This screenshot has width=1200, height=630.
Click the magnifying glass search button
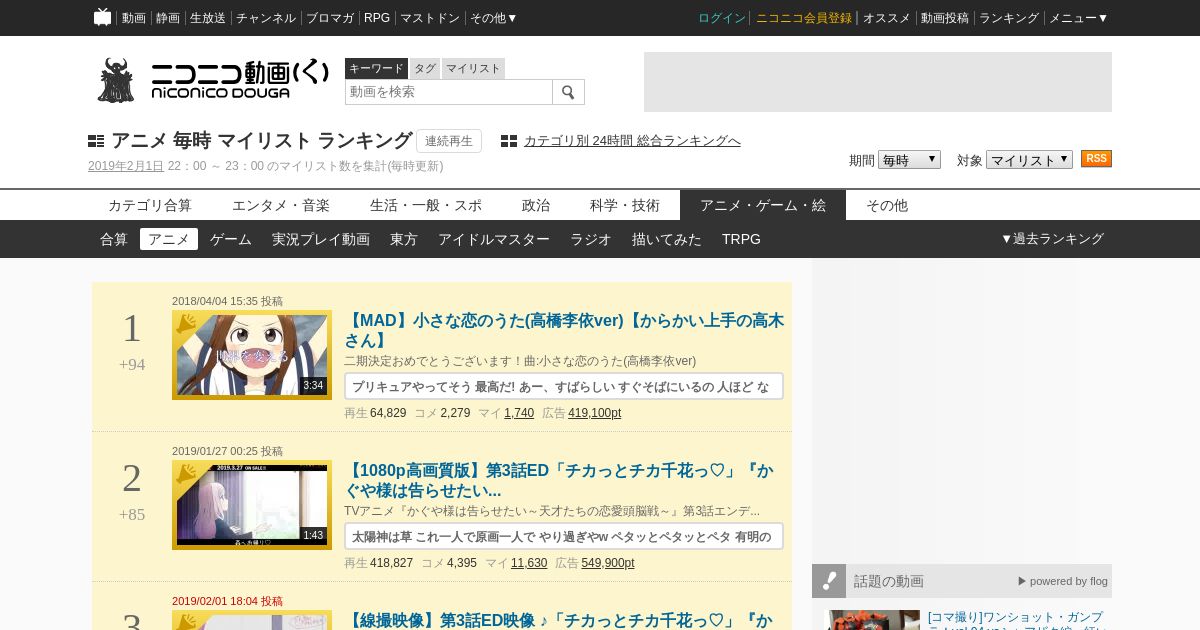pyautogui.click(x=568, y=92)
